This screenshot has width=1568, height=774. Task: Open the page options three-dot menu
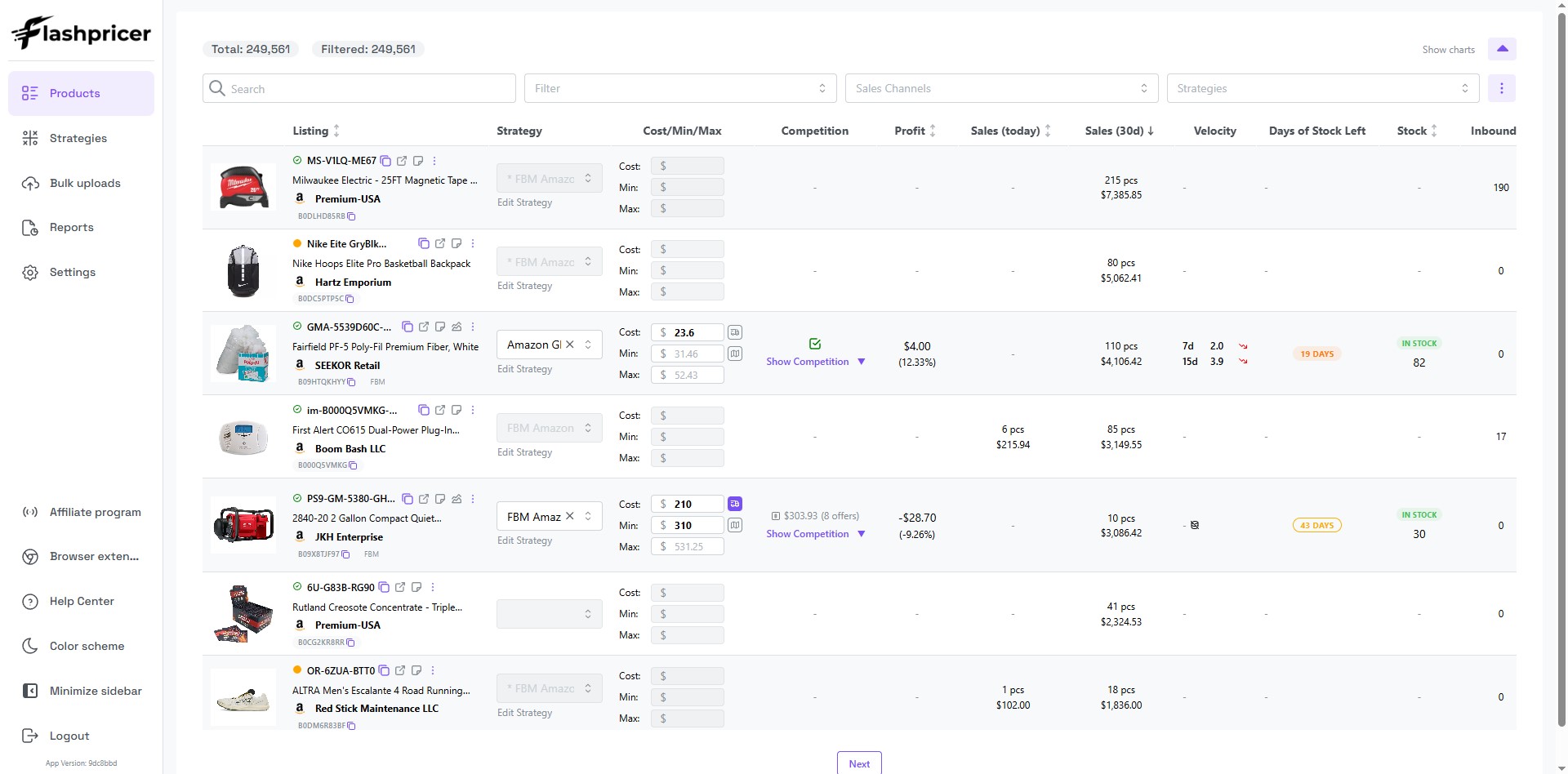tap(1501, 88)
